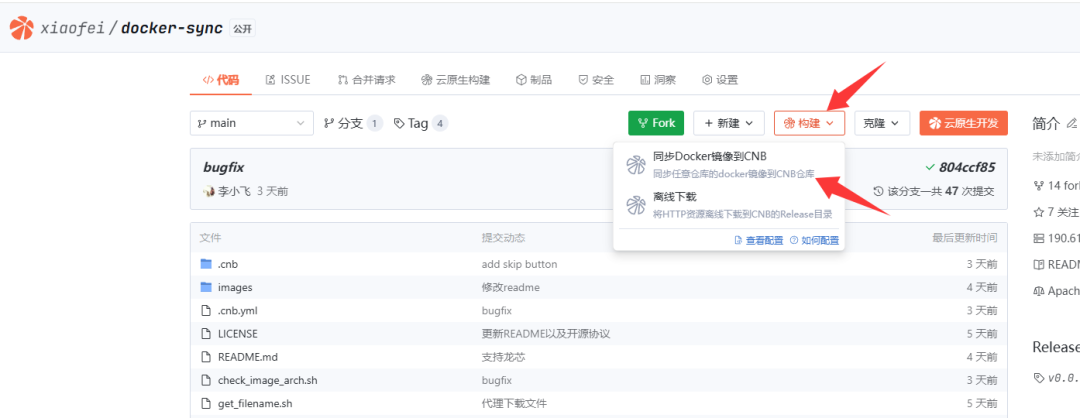Click the get_filename.sh file icon
The height and width of the screenshot is (418, 1080).
[x=205, y=403]
